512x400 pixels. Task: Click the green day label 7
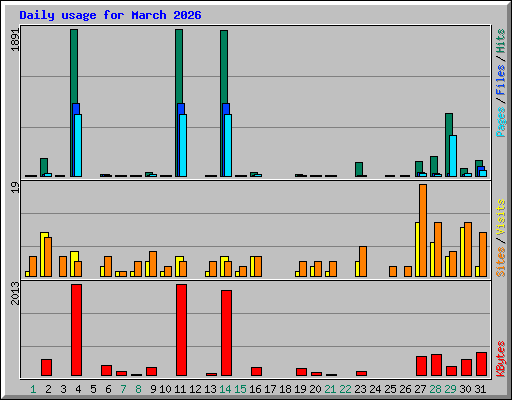tap(123, 389)
